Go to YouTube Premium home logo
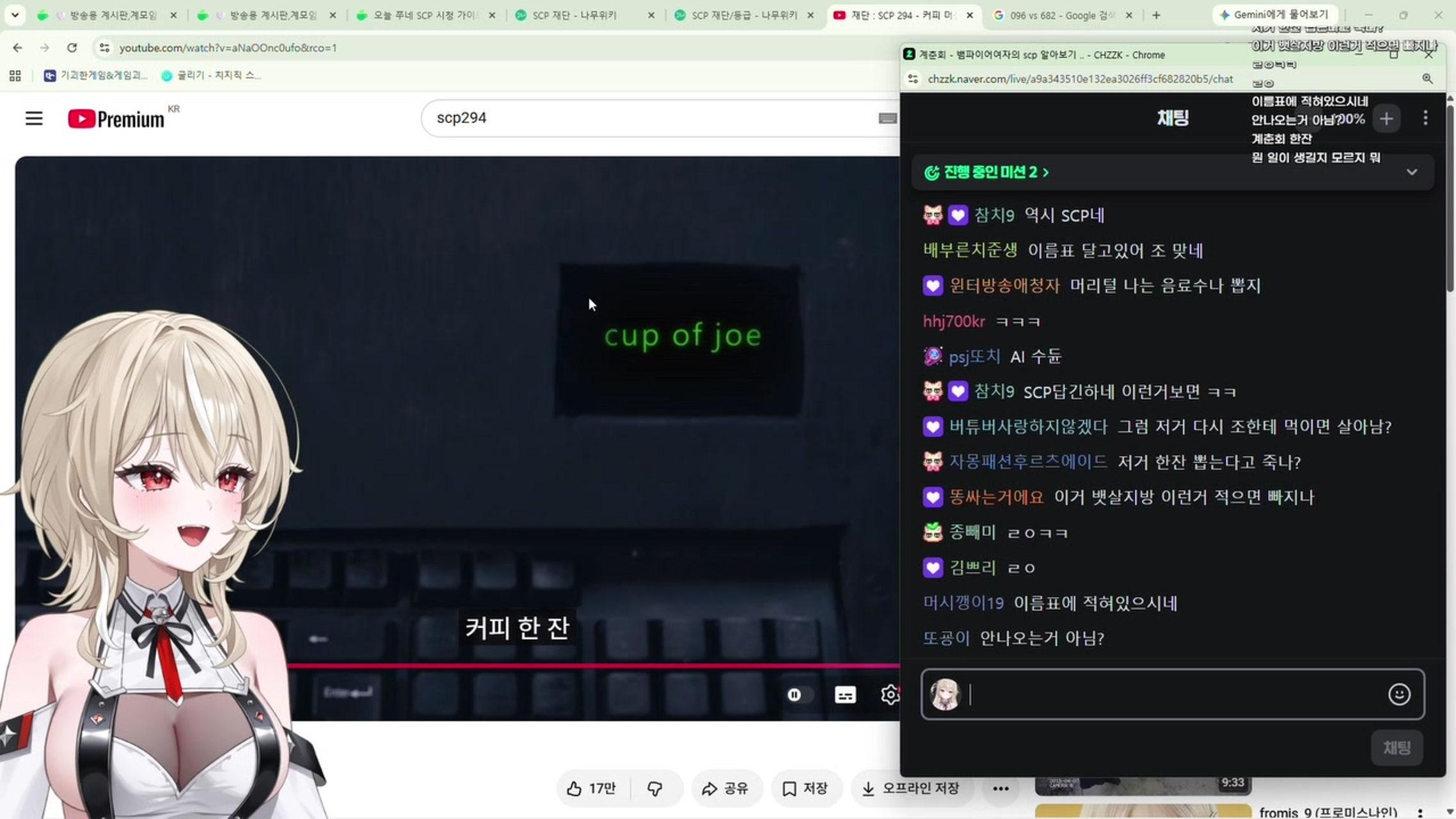The width and height of the screenshot is (1456, 819). coord(116,119)
